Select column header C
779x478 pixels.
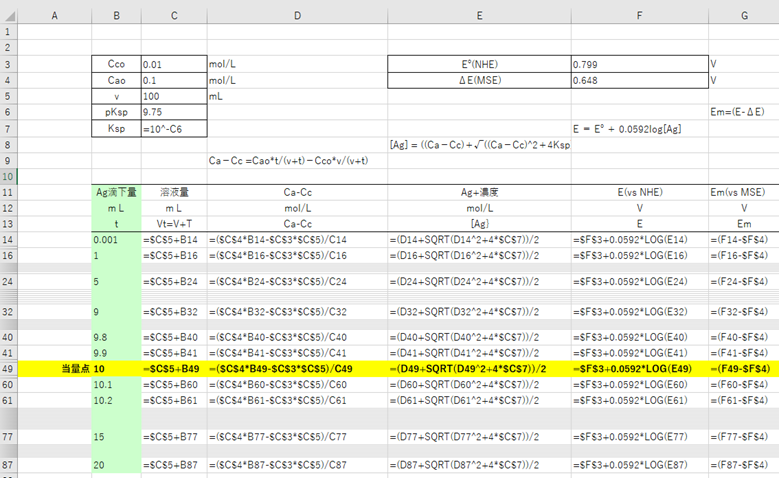tap(174, 16)
